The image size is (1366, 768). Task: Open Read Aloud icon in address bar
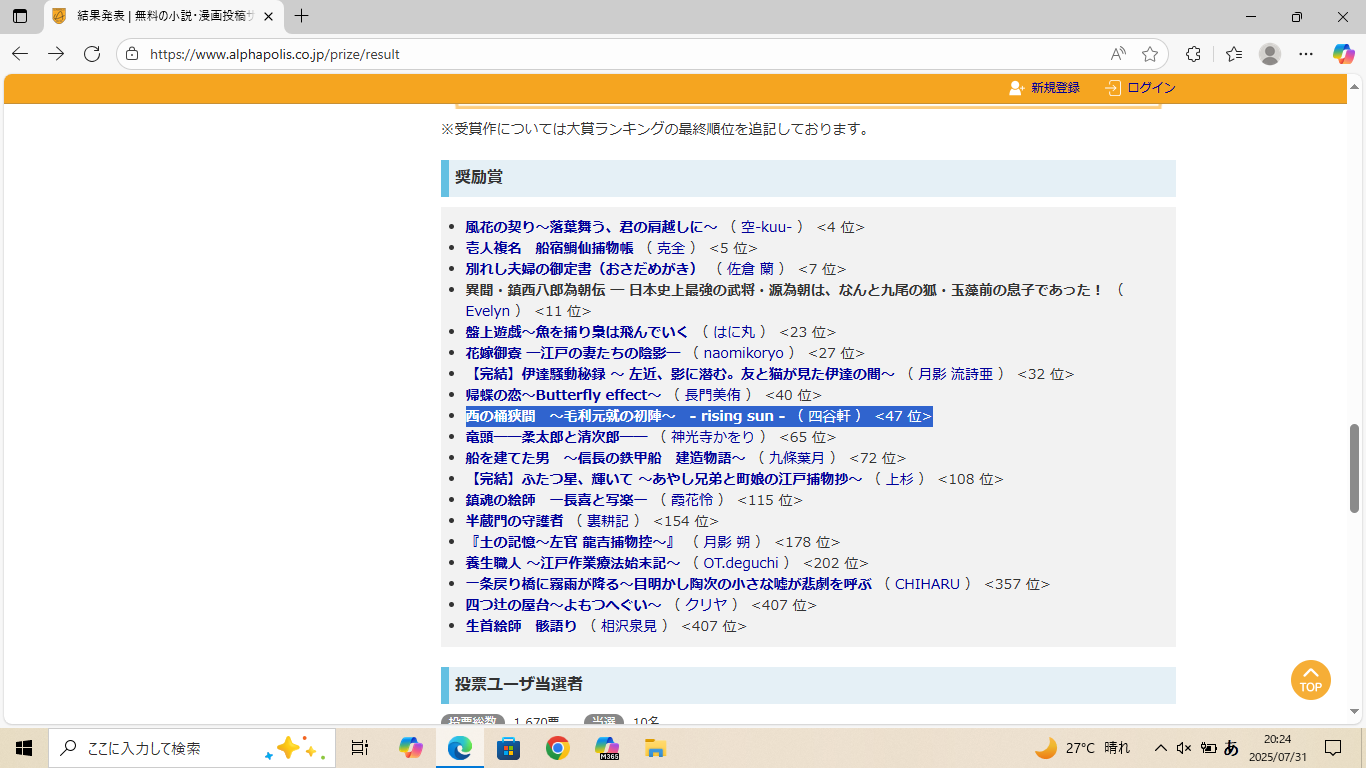[1117, 54]
